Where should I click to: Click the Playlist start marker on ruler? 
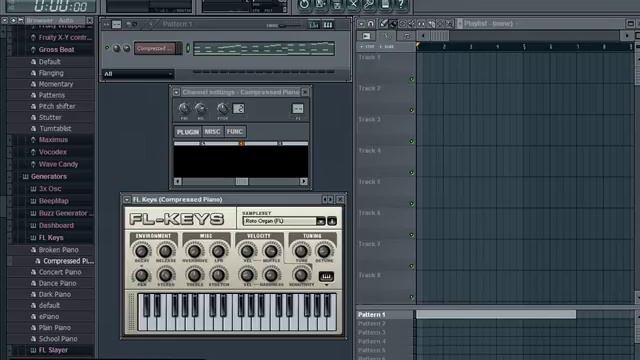pos(418,45)
